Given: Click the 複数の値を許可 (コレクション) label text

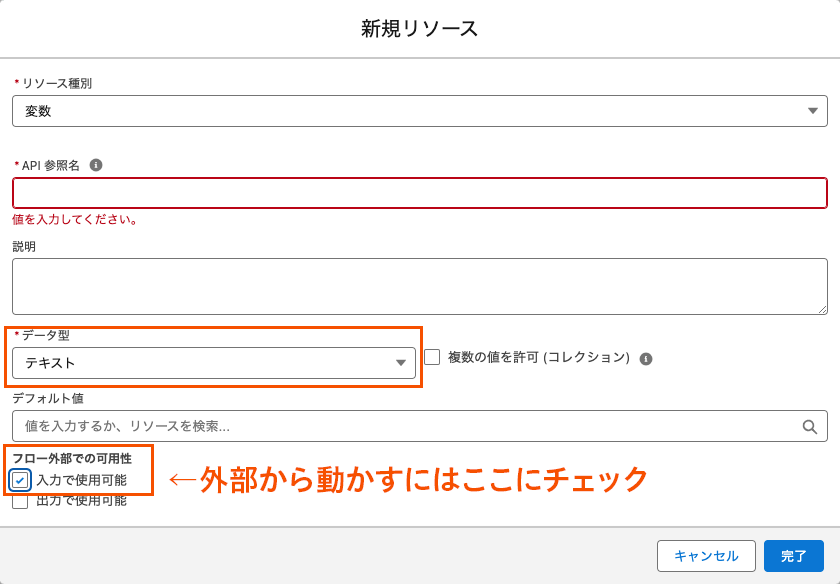Looking at the screenshot, I should click(x=538, y=357).
